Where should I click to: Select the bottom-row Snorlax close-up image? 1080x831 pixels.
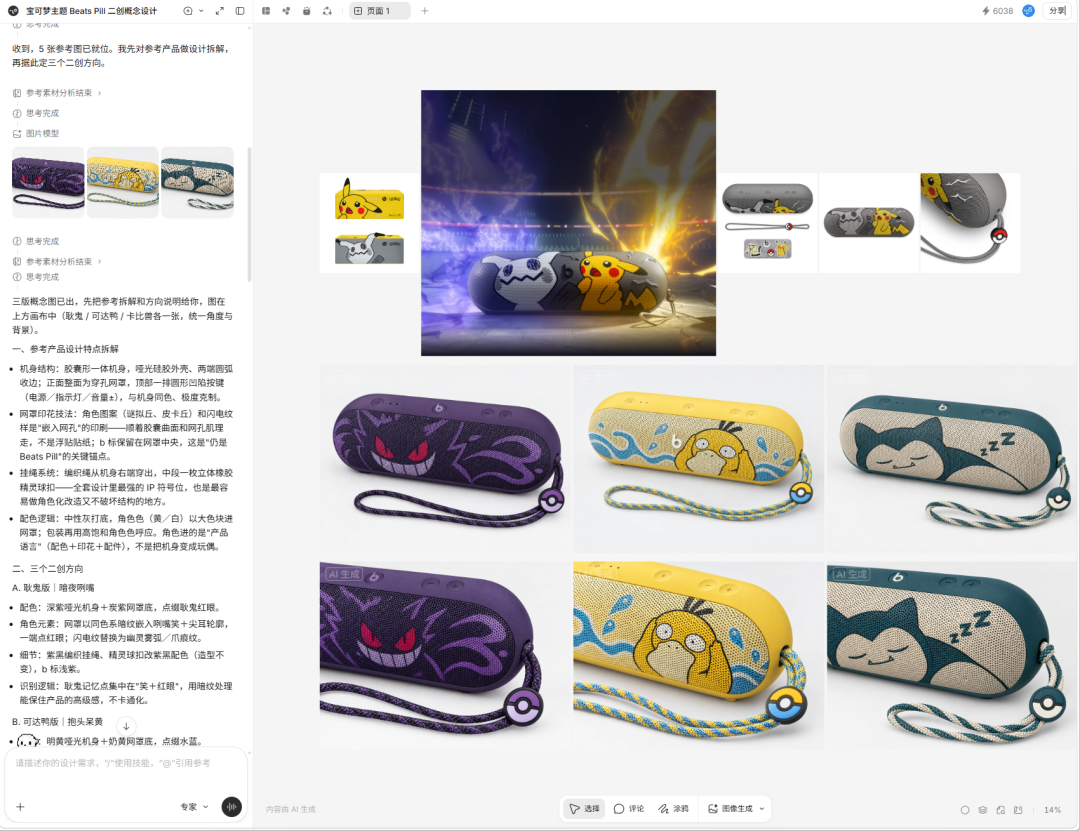[953, 655]
